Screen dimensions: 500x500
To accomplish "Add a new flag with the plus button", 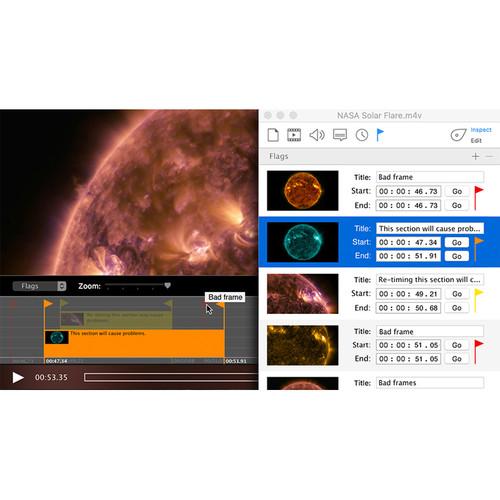I will click(x=476, y=156).
